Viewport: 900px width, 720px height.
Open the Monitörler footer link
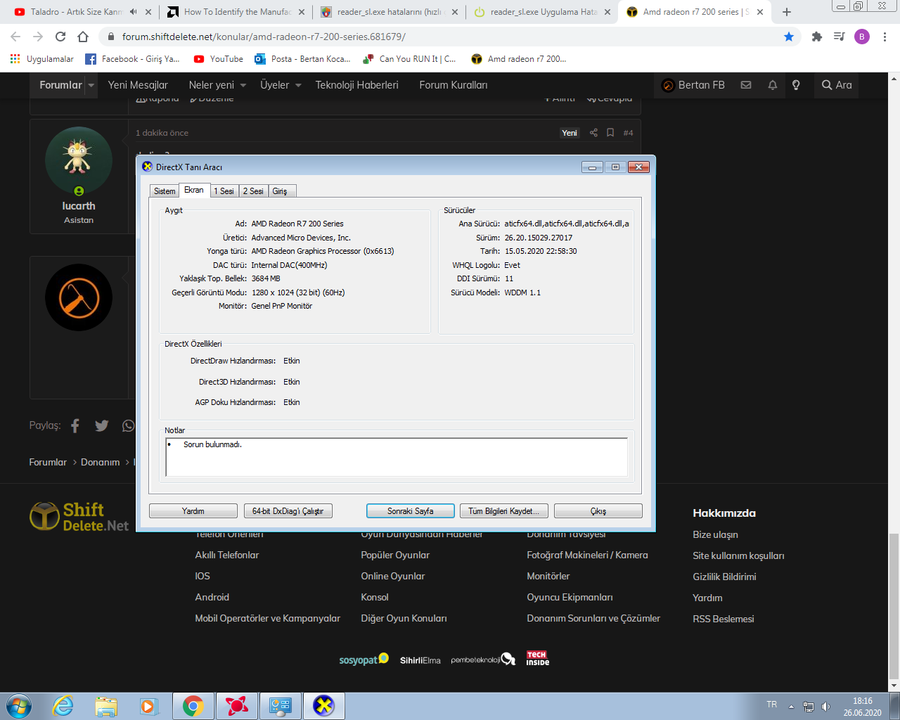click(548, 576)
